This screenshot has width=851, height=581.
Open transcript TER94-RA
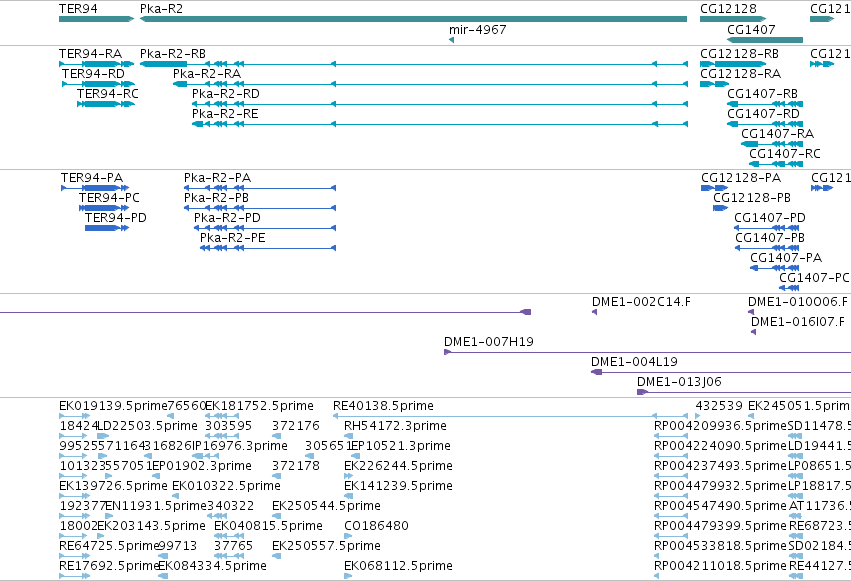(x=97, y=64)
